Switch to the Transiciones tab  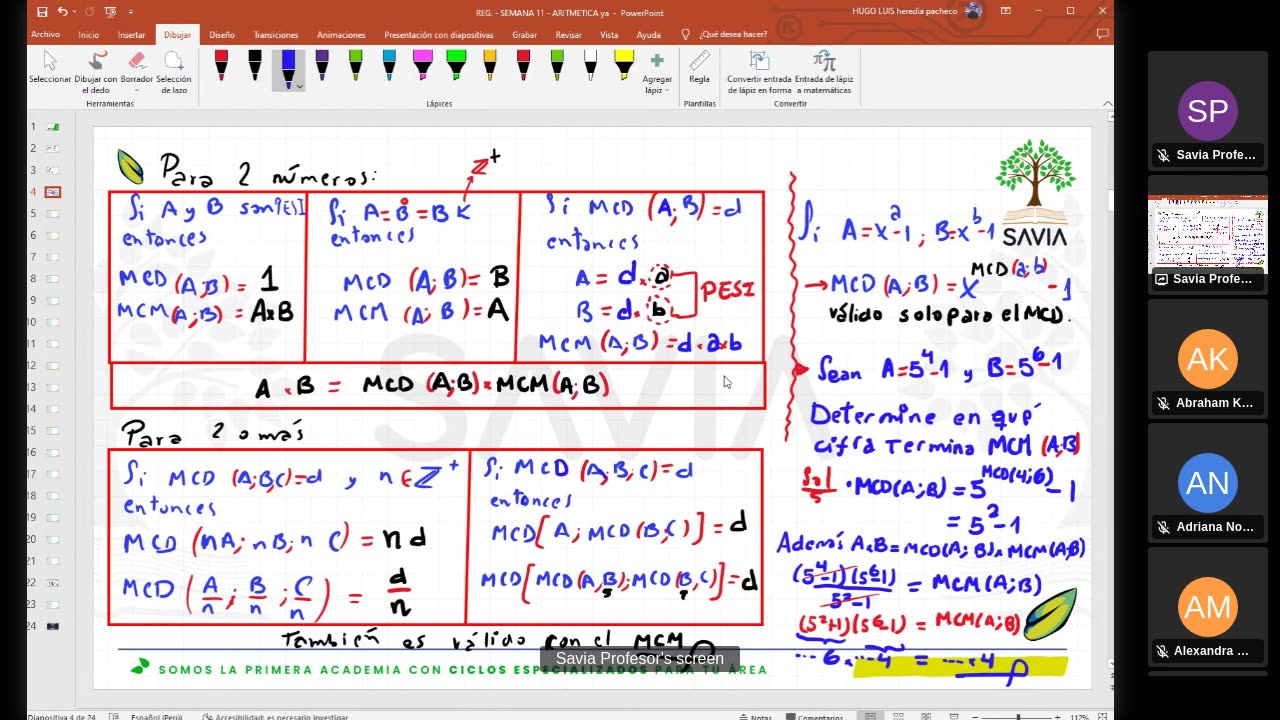[x=276, y=34]
